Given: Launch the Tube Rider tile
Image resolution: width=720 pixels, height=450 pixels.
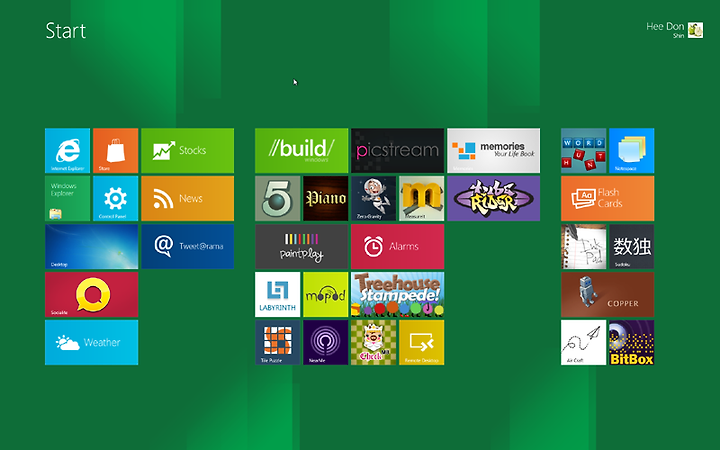Looking at the screenshot, I should point(494,198).
